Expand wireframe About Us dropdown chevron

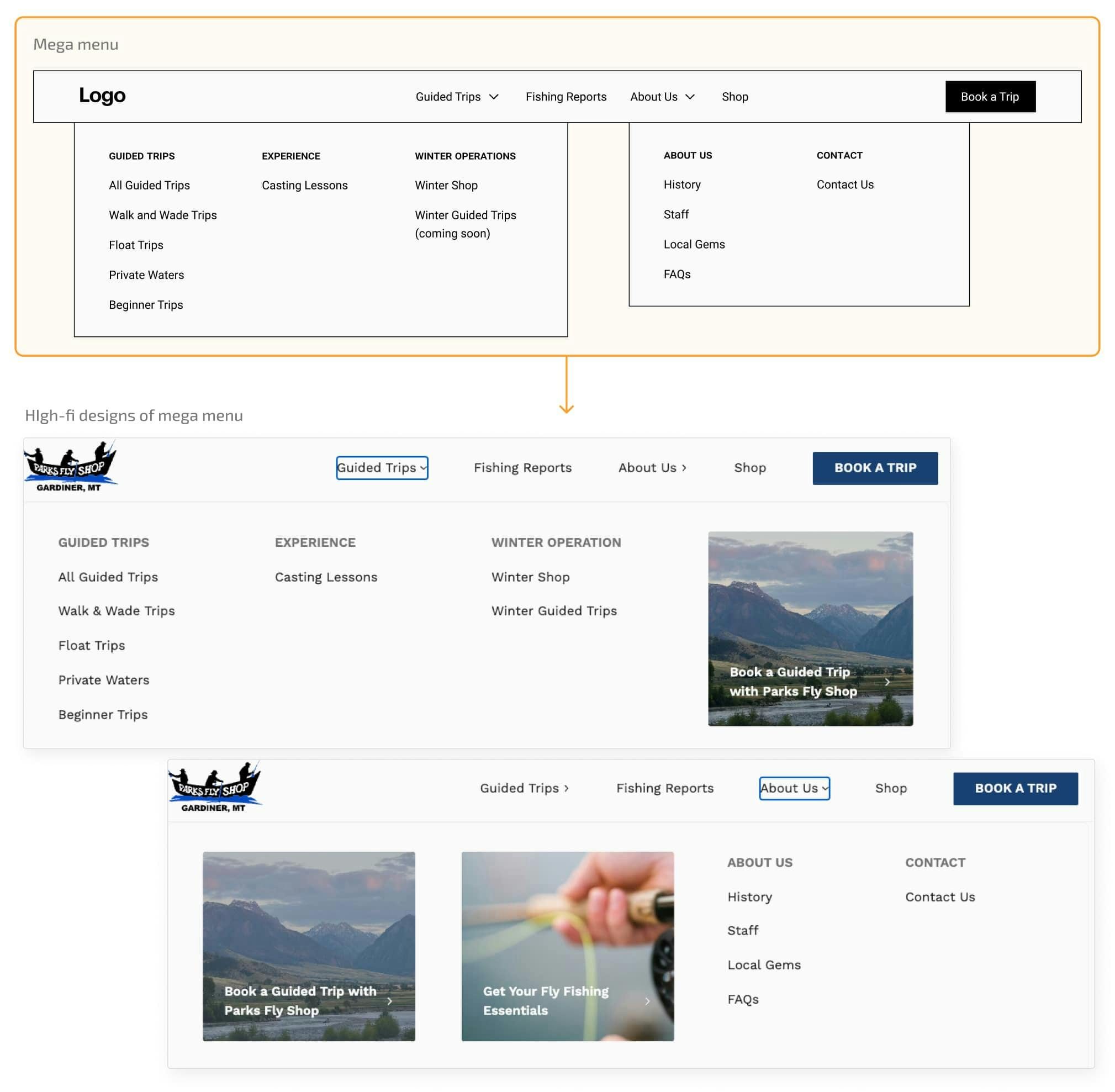pos(690,97)
